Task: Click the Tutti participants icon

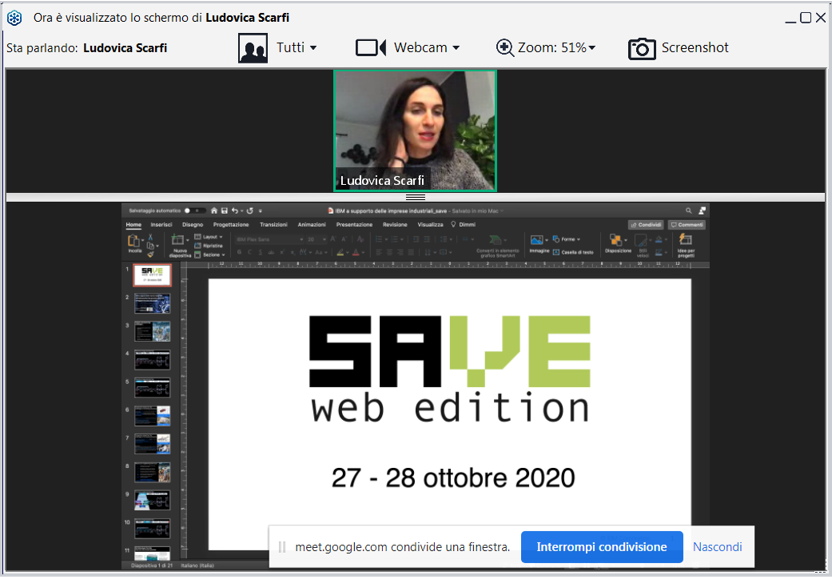Action: click(x=253, y=48)
